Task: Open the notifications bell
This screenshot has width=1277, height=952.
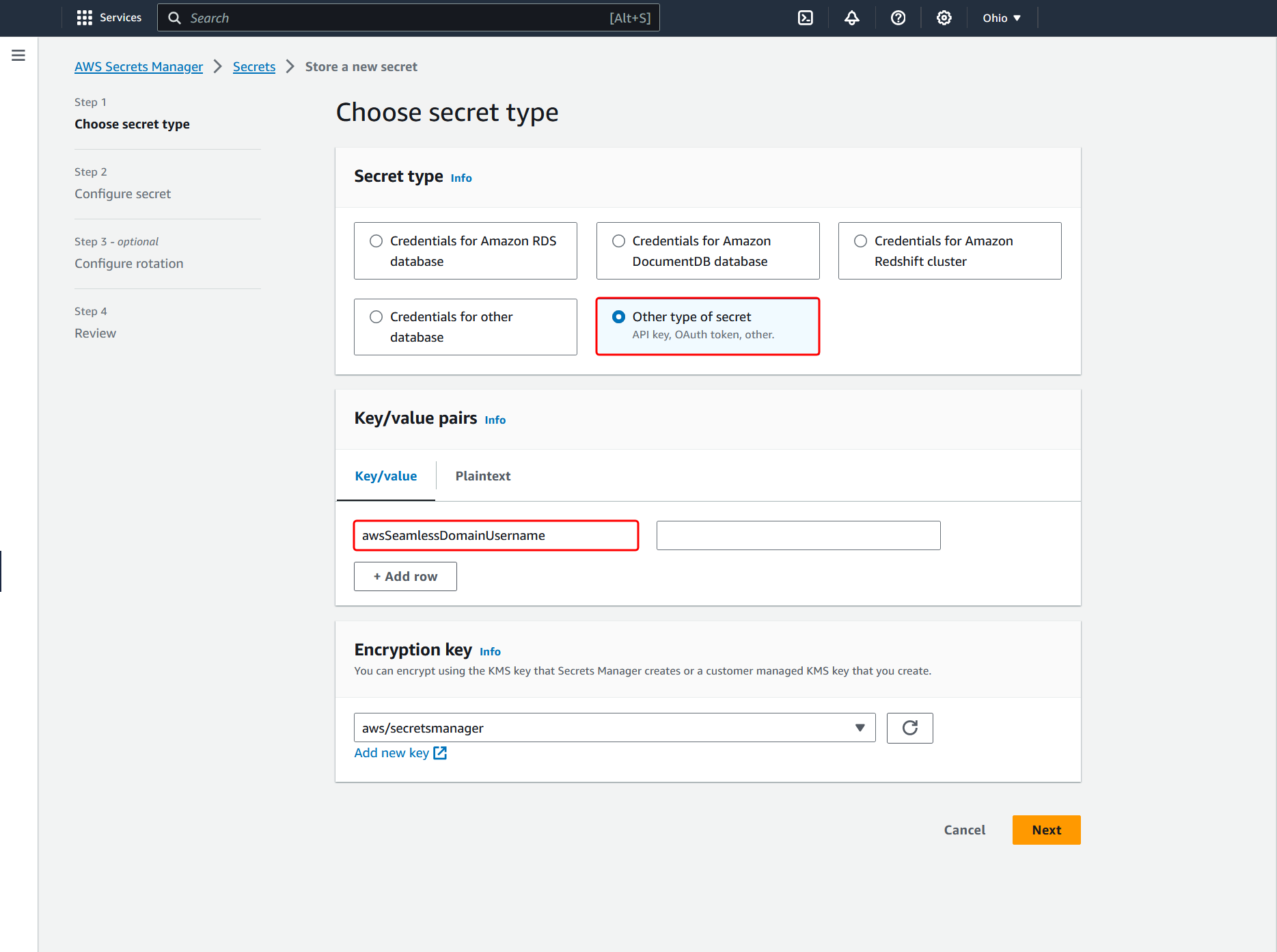Action: (x=851, y=17)
